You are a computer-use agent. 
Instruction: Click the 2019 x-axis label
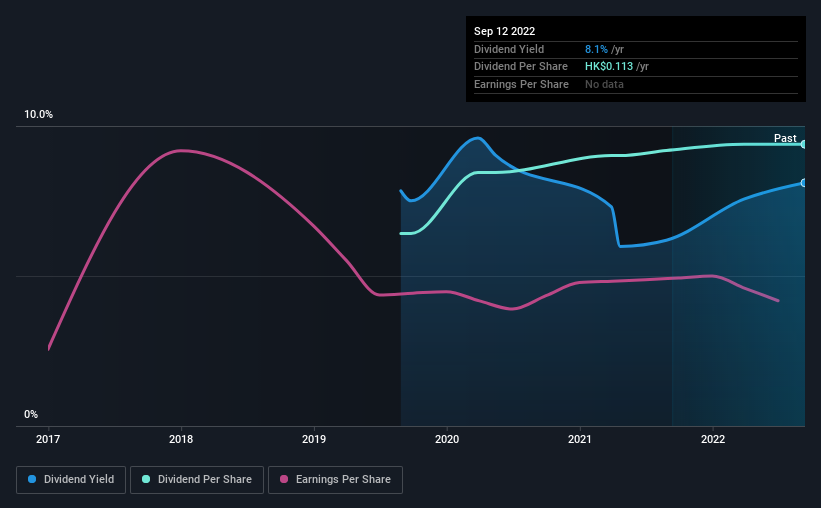314,439
